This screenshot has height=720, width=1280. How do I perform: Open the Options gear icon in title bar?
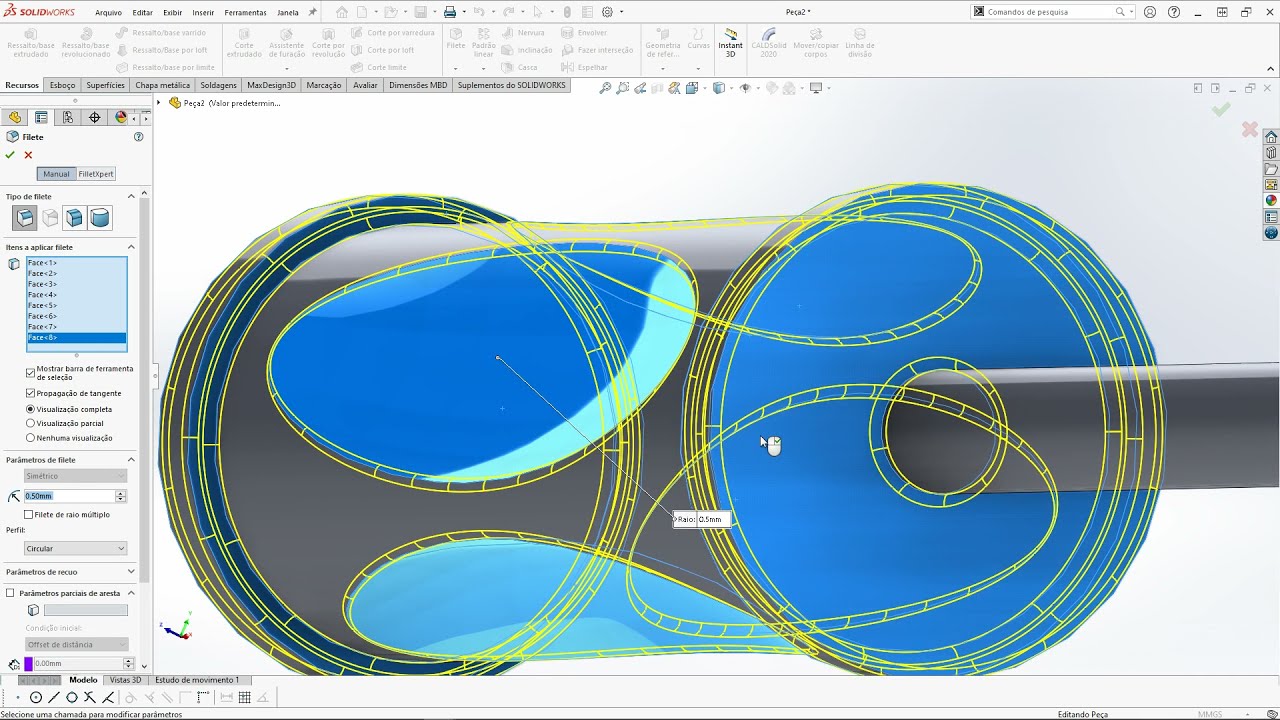click(607, 12)
